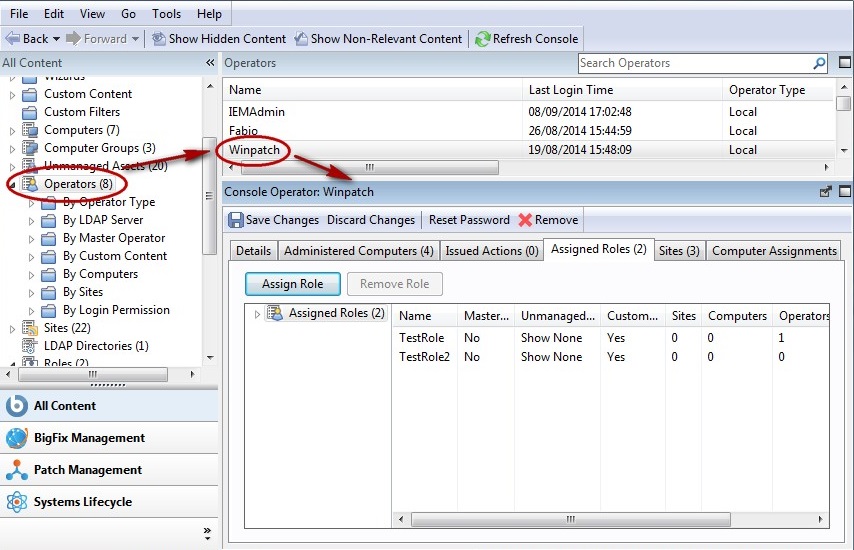Viewport: 854px width, 550px height.
Task: Click the Assign Role button
Action: coord(292,284)
